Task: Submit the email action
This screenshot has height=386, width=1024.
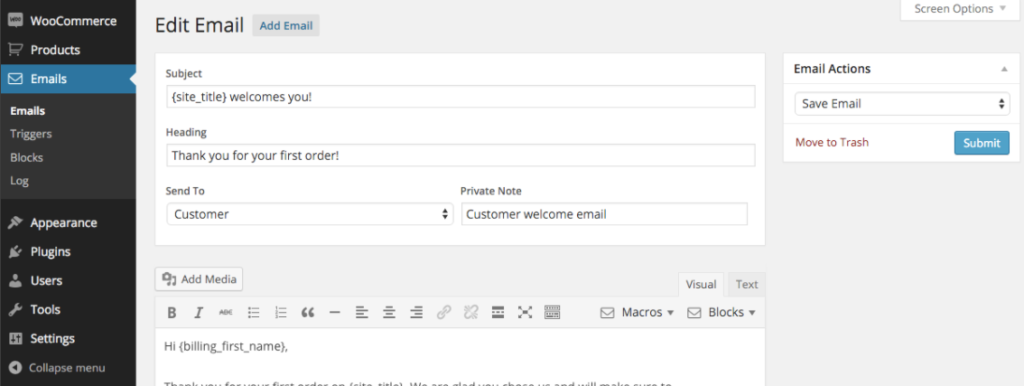Action: click(x=982, y=143)
